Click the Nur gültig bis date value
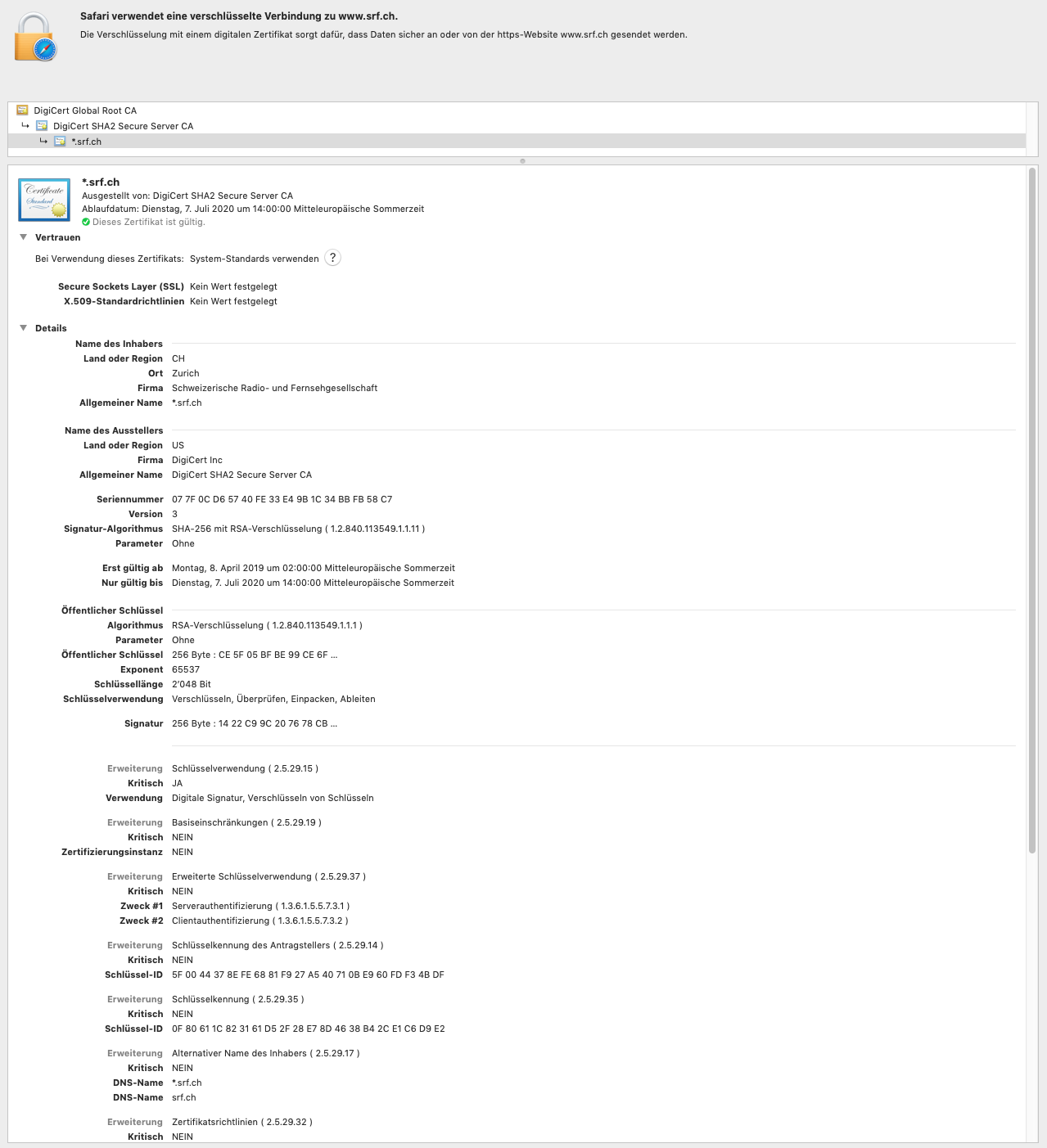This screenshot has height=1148, width=1047. 313,583
